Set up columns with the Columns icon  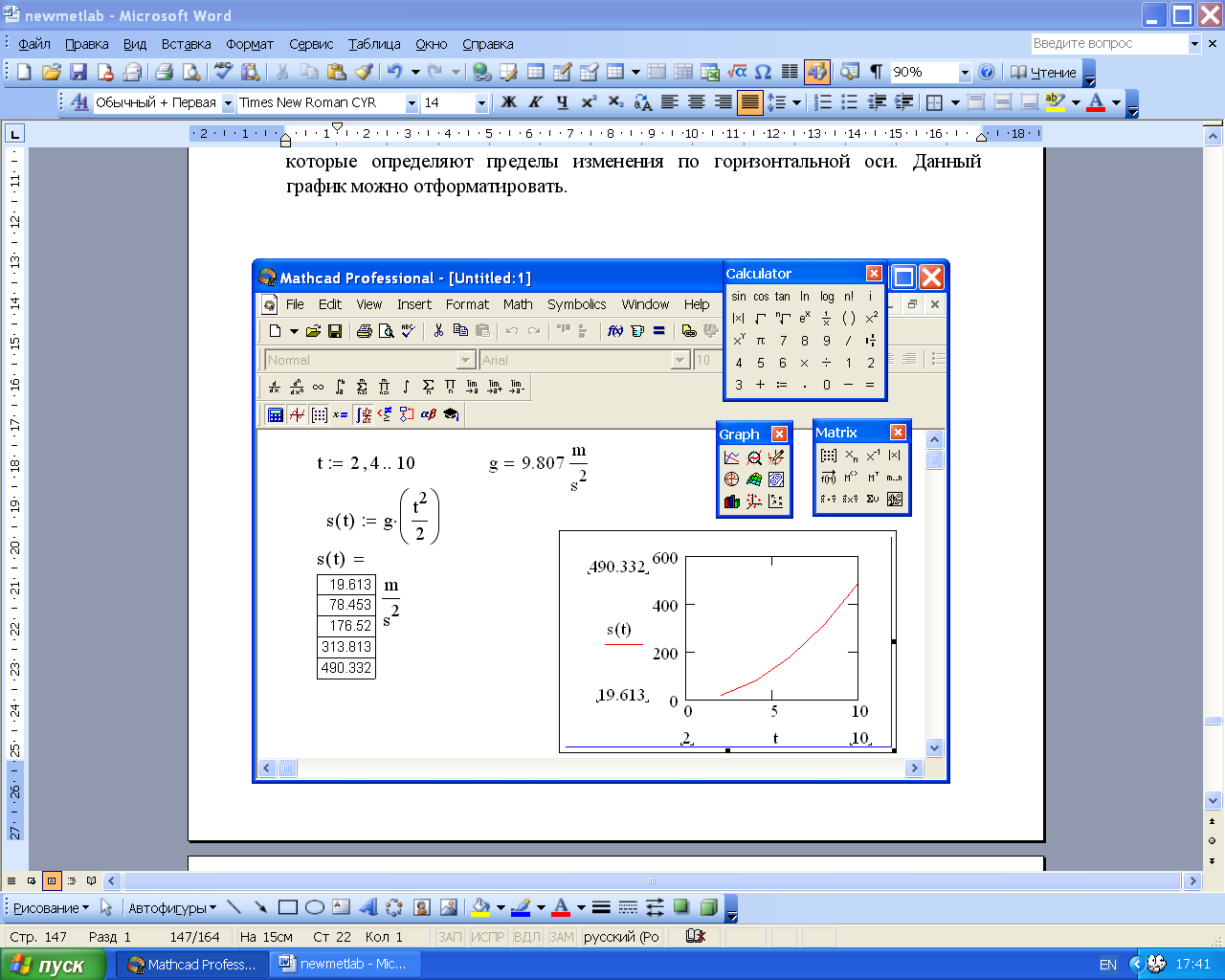790,72
